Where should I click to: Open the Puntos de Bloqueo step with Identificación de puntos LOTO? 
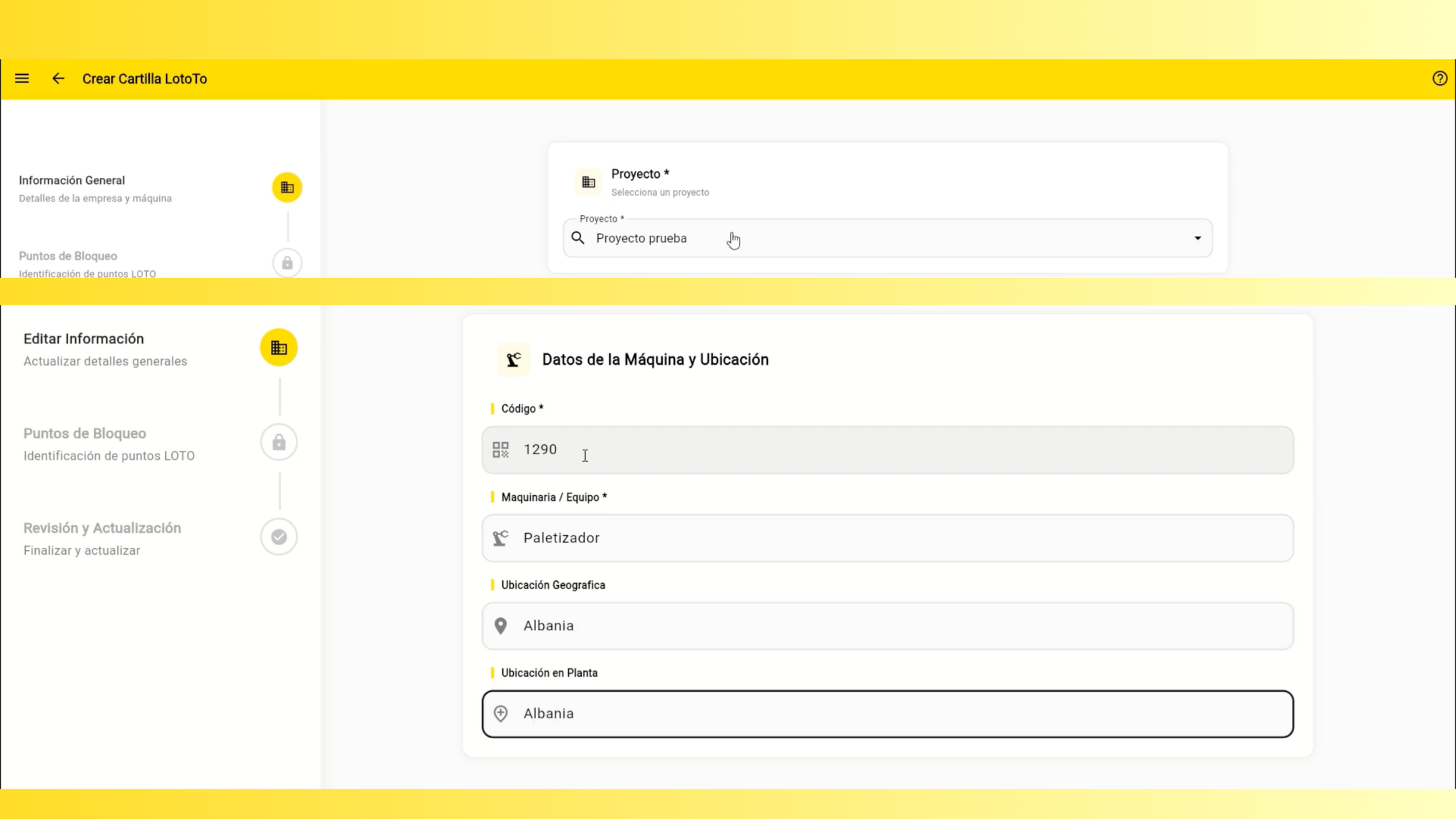pos(160,443)
